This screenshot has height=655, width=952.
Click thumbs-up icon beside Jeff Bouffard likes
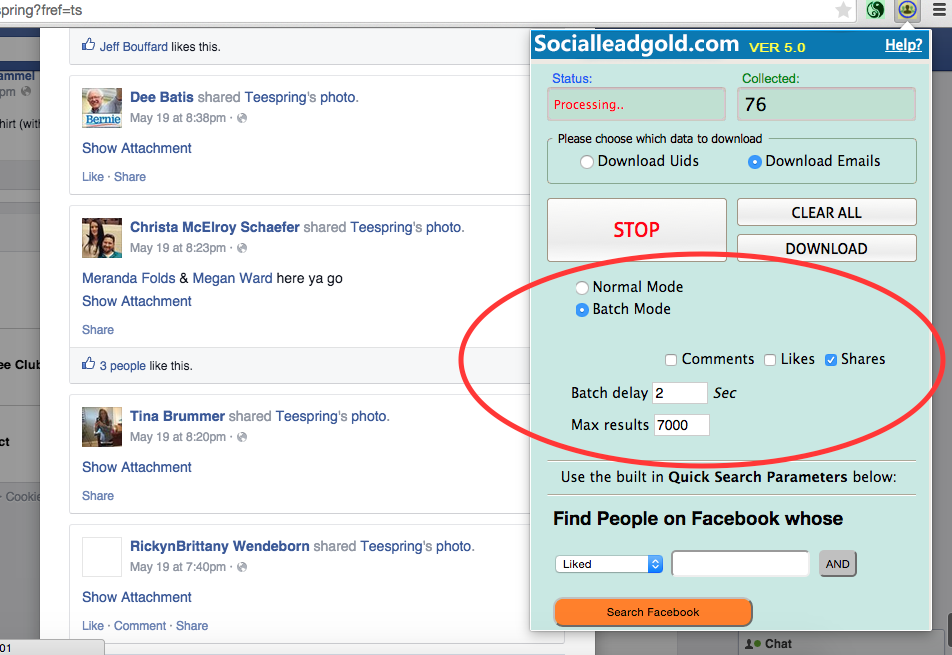coord(89,45)
